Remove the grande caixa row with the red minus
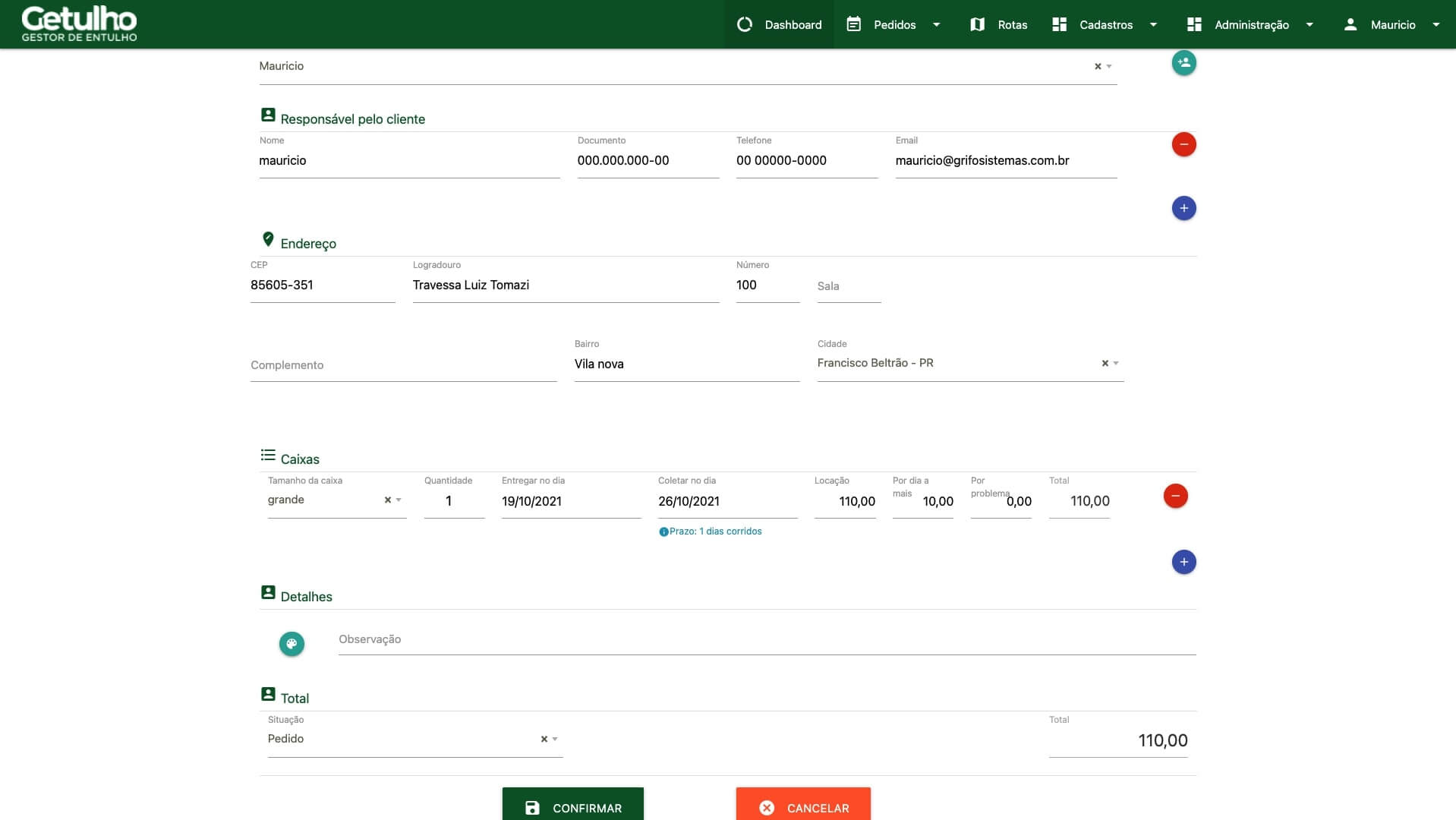The image size is (1456, 820). [x=1175, y=496]
